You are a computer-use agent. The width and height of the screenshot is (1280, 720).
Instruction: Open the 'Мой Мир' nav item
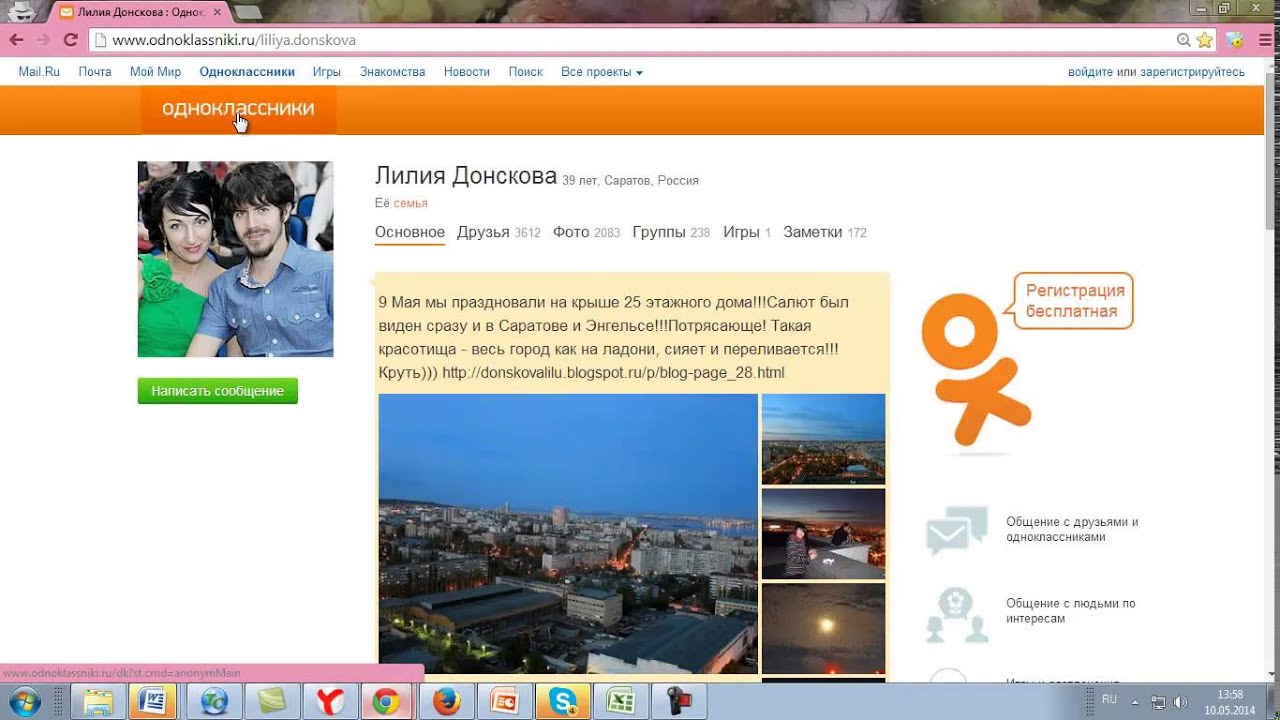155,72
